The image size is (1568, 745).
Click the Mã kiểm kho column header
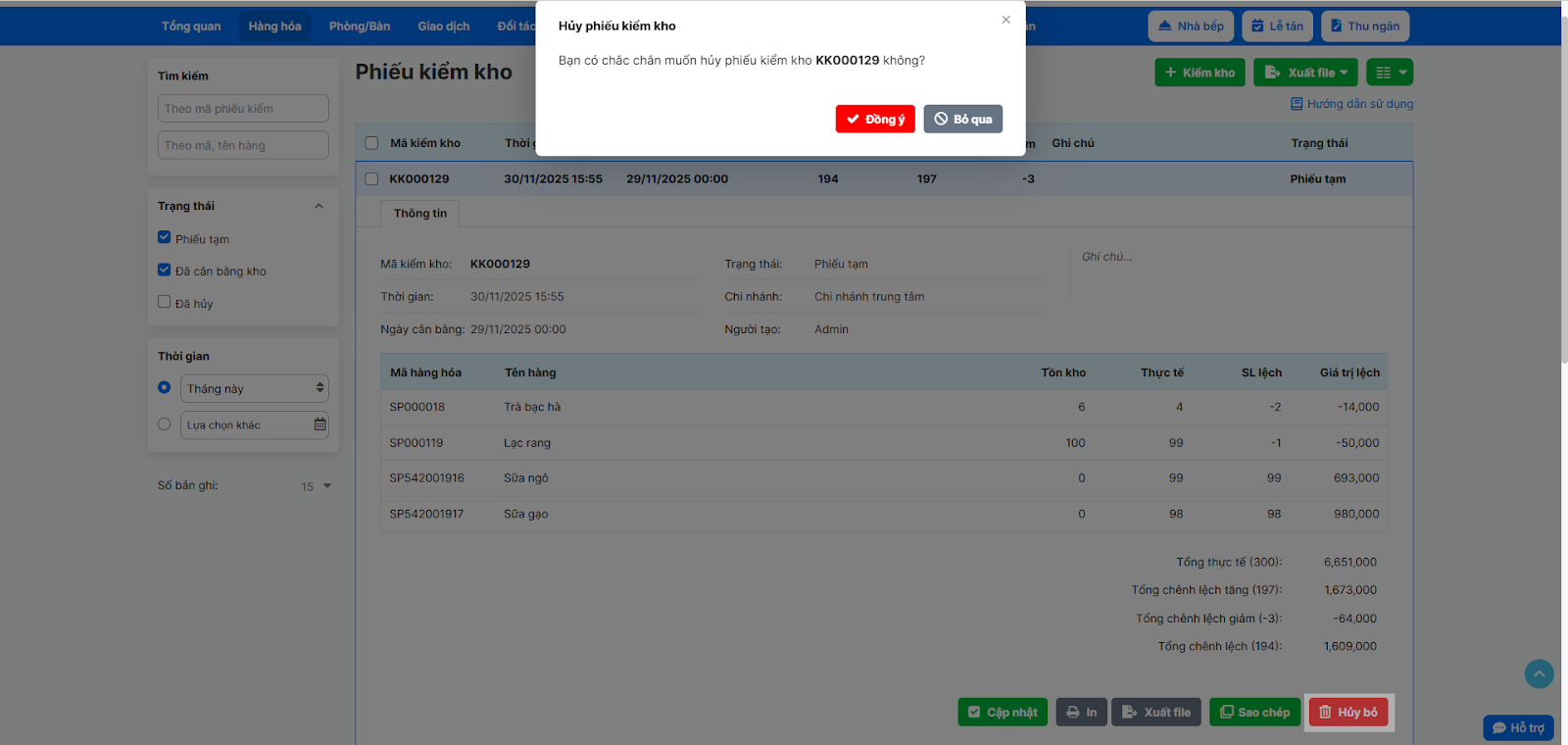[425, 143]
